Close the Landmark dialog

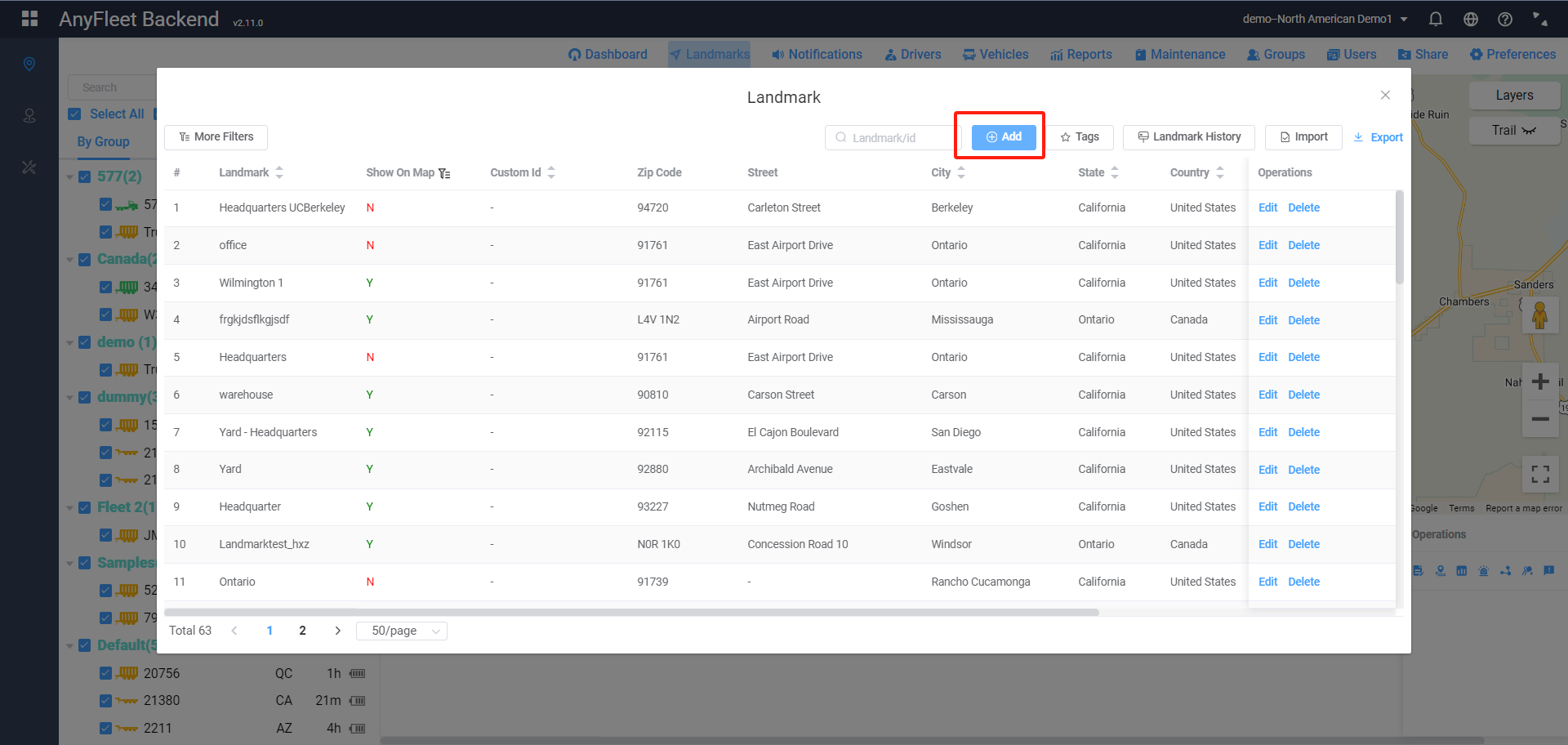click(x=1385, y=95)
